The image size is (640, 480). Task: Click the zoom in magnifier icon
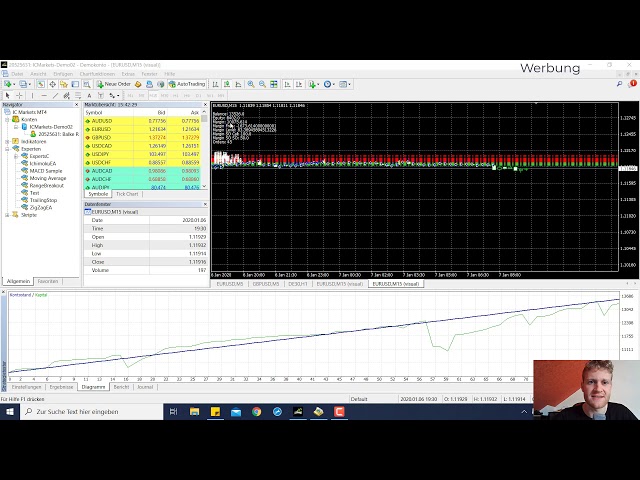[249, 84]
